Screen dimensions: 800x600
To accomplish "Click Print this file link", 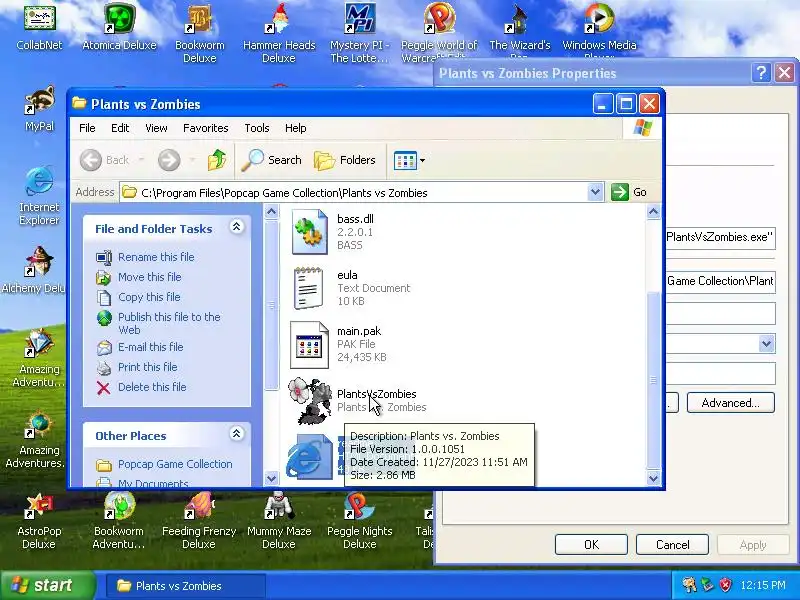I will tap(147, 366).
